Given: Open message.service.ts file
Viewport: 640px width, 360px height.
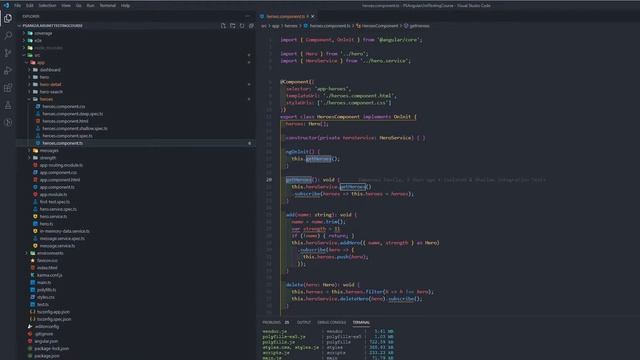Looking at the screenshot, I should pos(57,246).
